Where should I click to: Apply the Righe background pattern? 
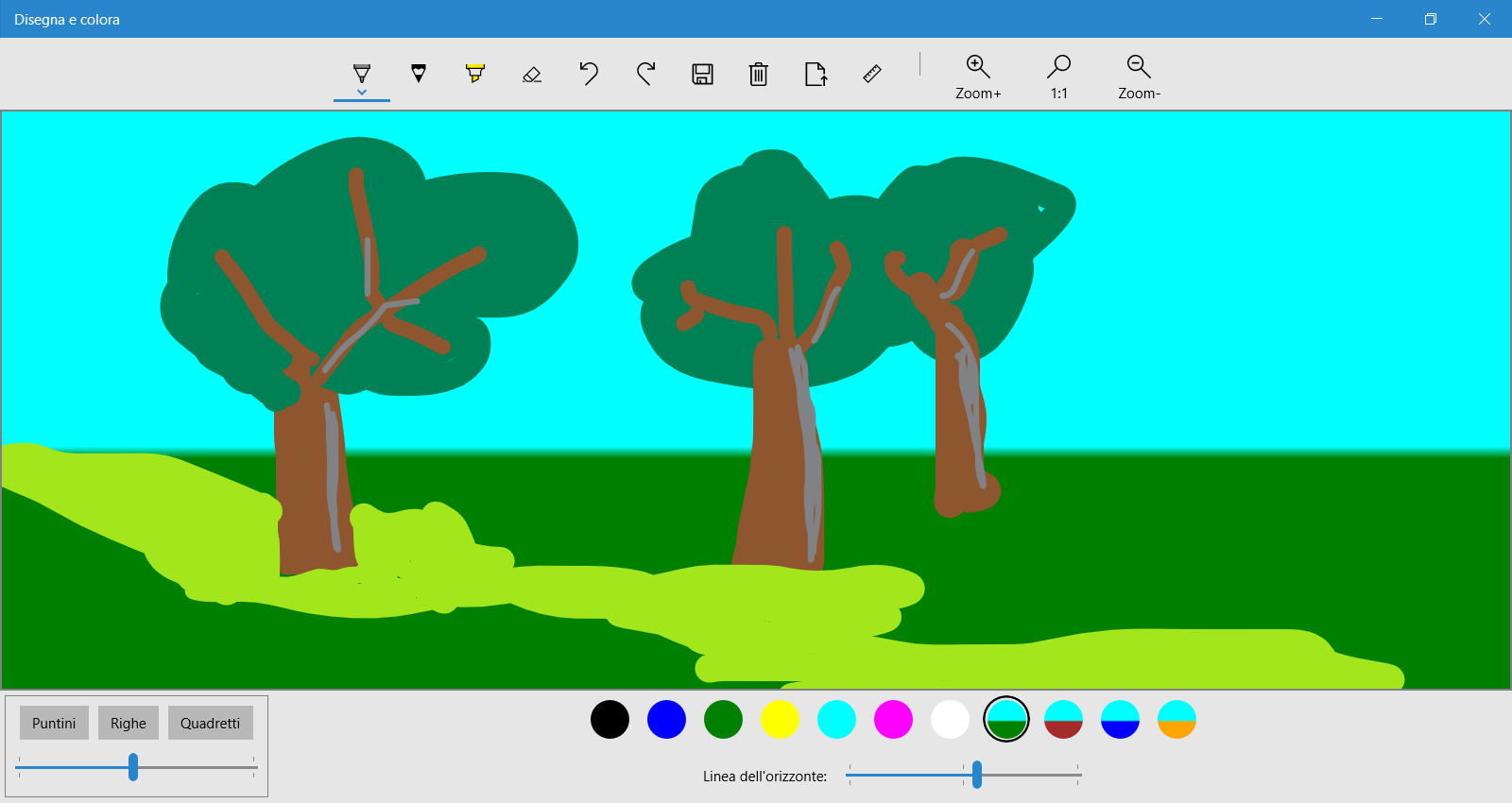[129, 723]
